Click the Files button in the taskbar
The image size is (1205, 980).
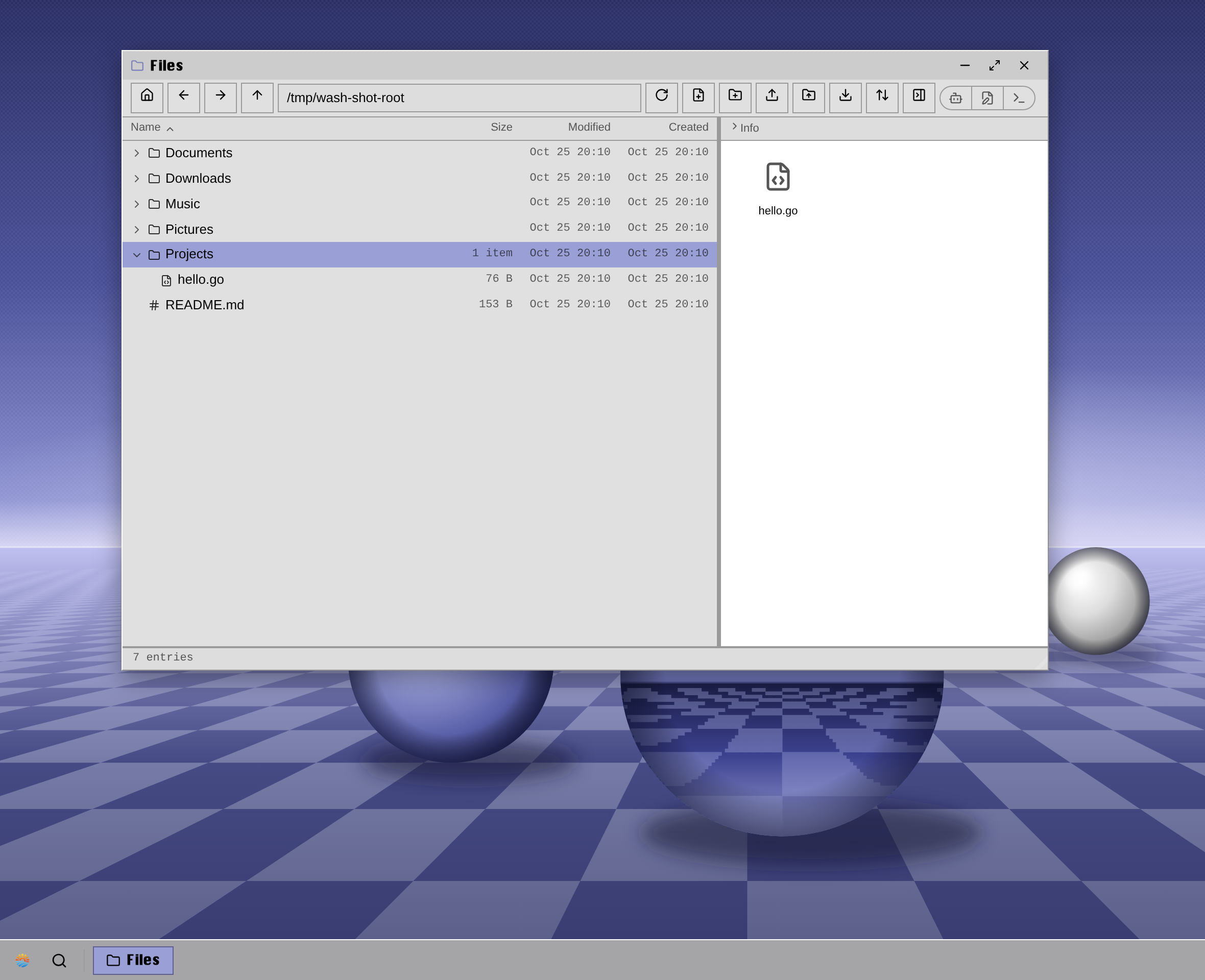tap(133, 960)
